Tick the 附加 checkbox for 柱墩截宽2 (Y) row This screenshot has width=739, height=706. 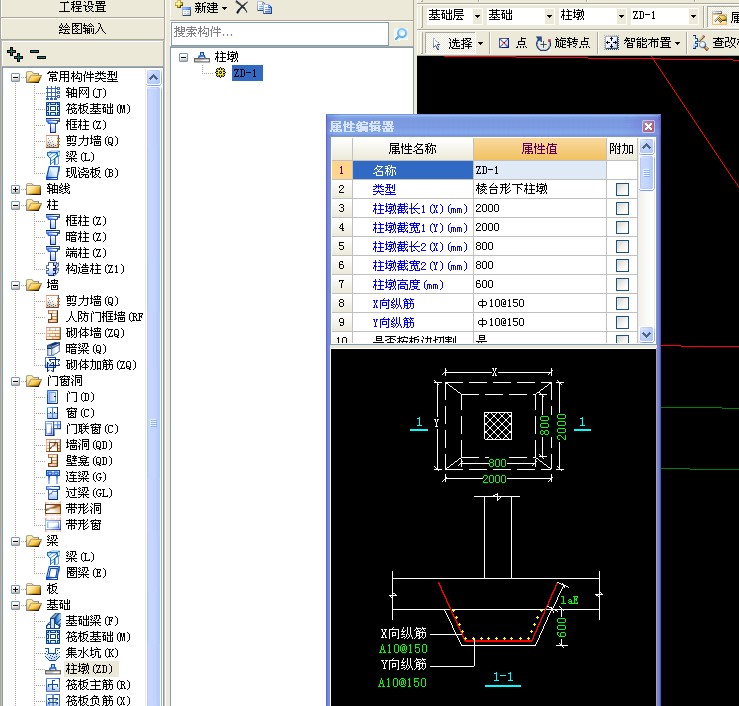click(622, 265)
